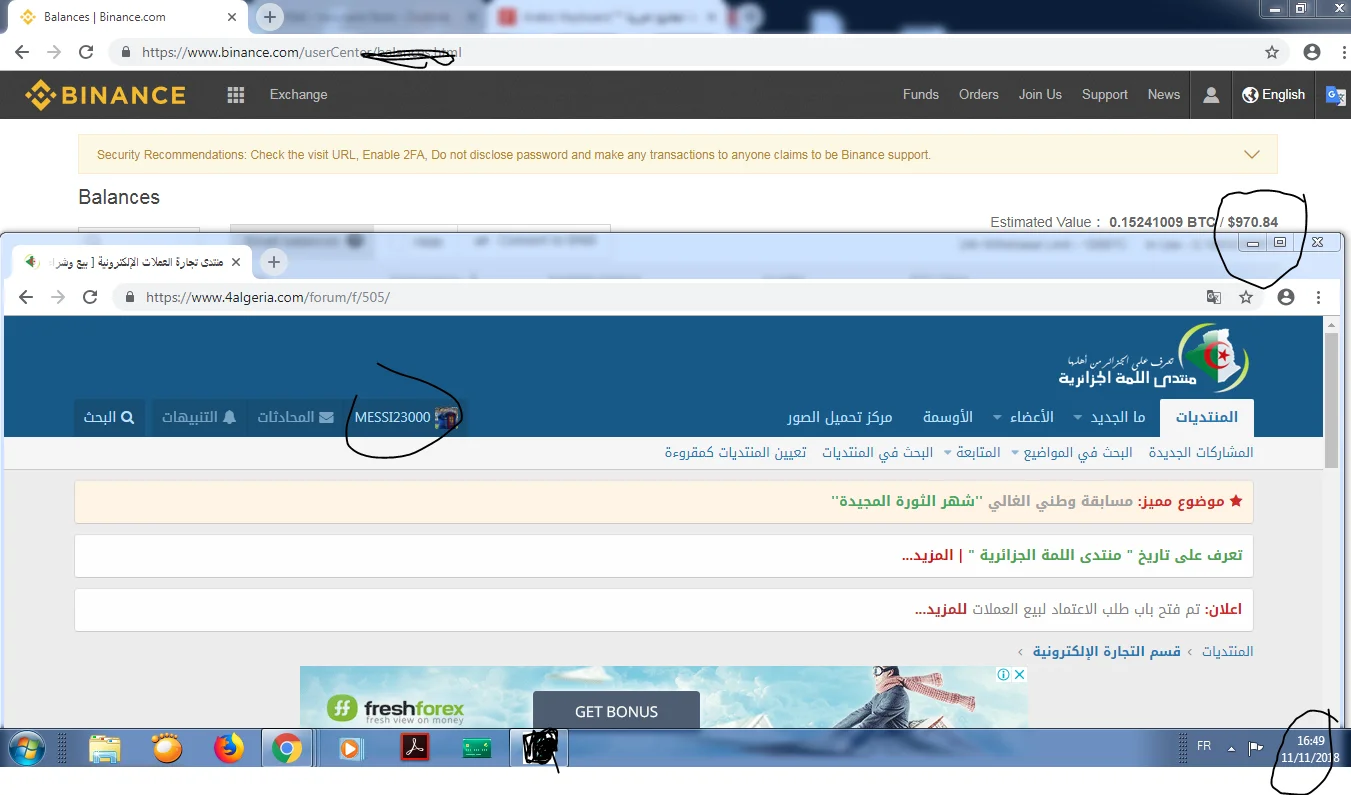Click the Binance account profile icon
1351x795 pixels.
(x=1211, y=95)
